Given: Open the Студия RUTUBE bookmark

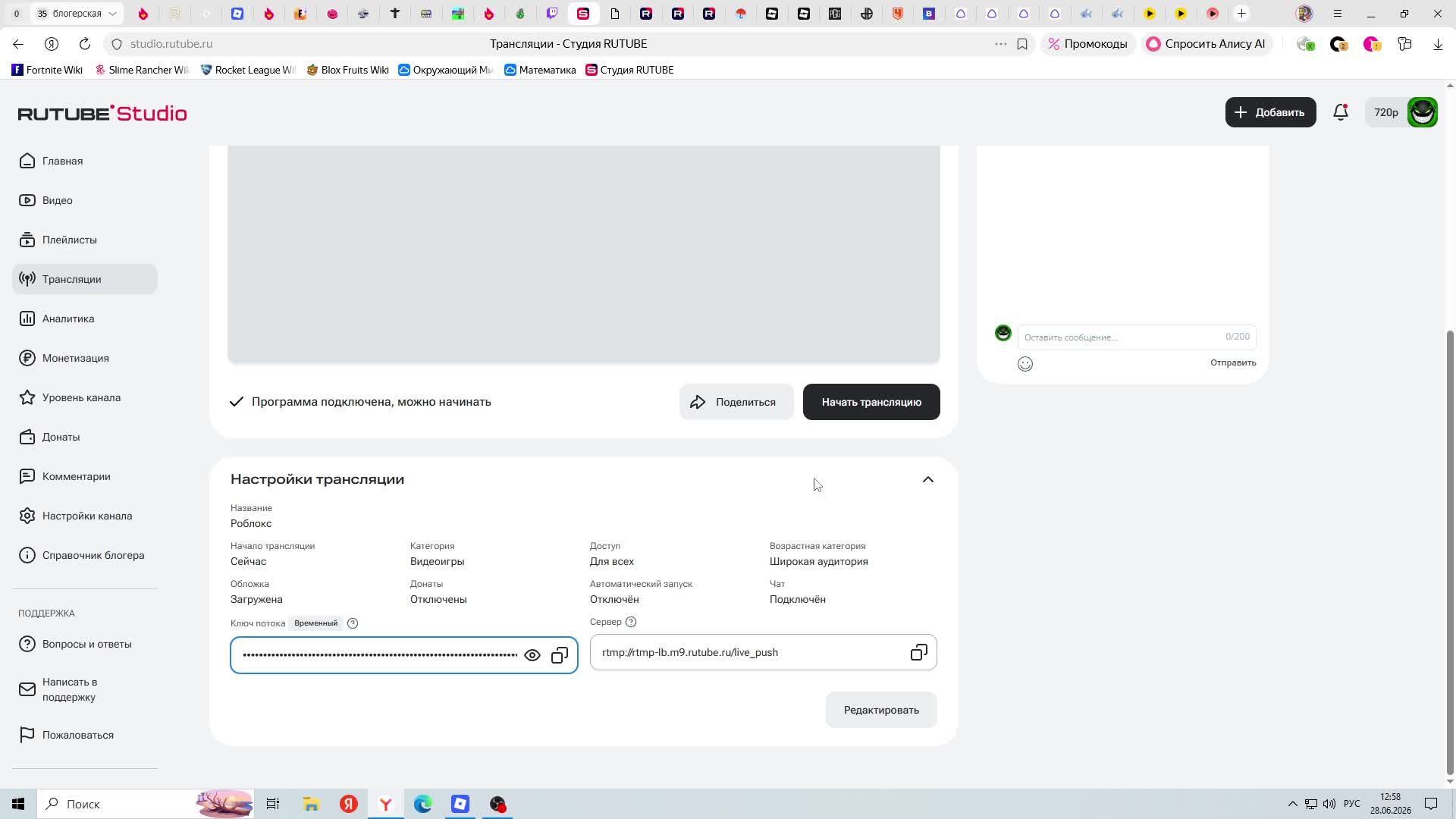Looking at the screenshot, I should (x=629, y=70).
